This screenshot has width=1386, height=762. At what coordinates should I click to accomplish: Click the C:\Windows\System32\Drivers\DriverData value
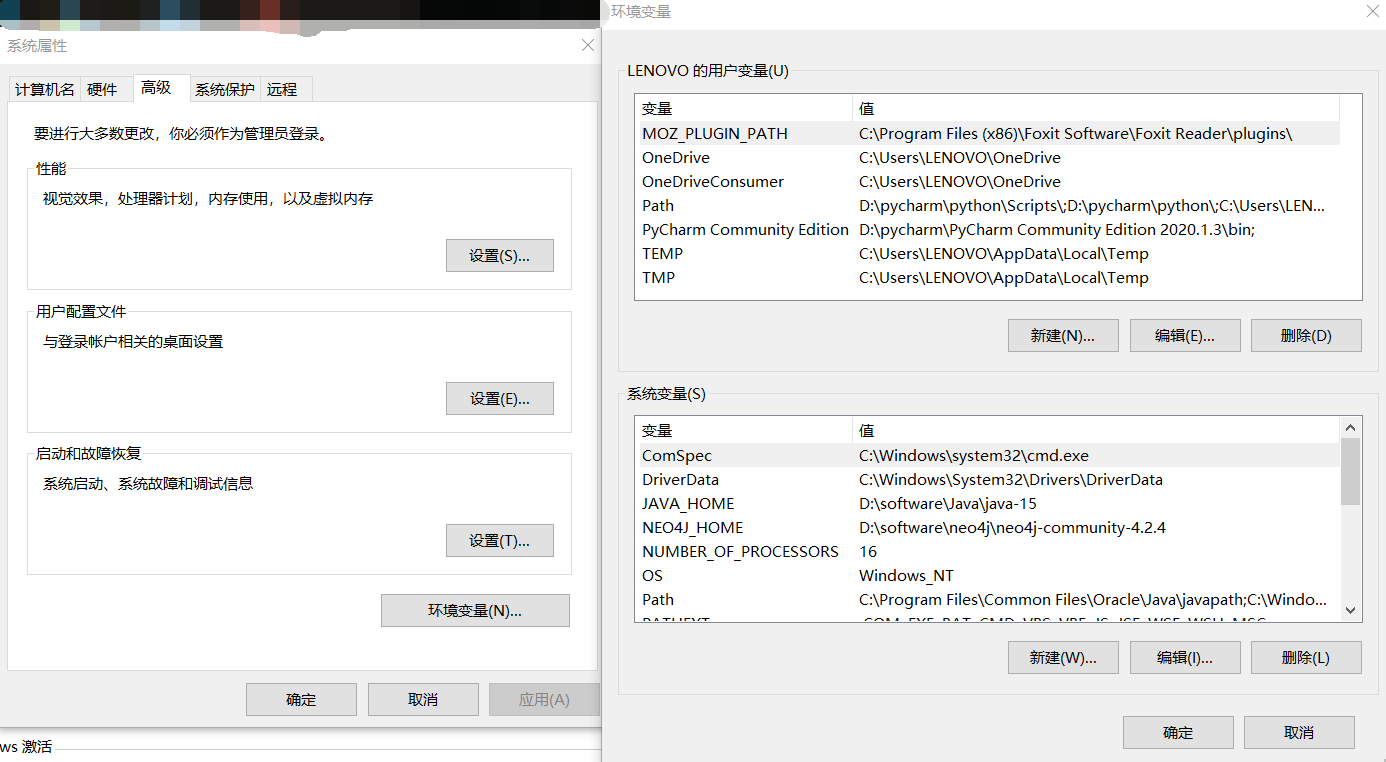click(1011, 480)
